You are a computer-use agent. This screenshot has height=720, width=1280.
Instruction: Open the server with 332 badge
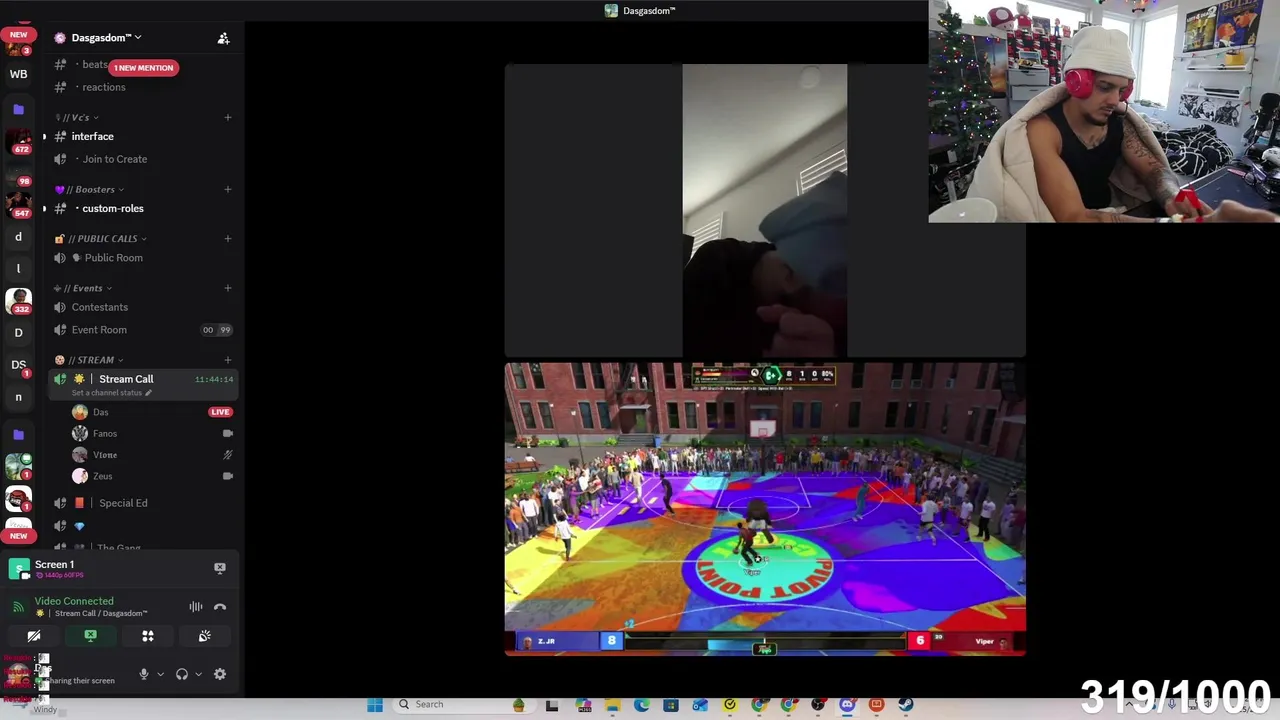(18, 300)
